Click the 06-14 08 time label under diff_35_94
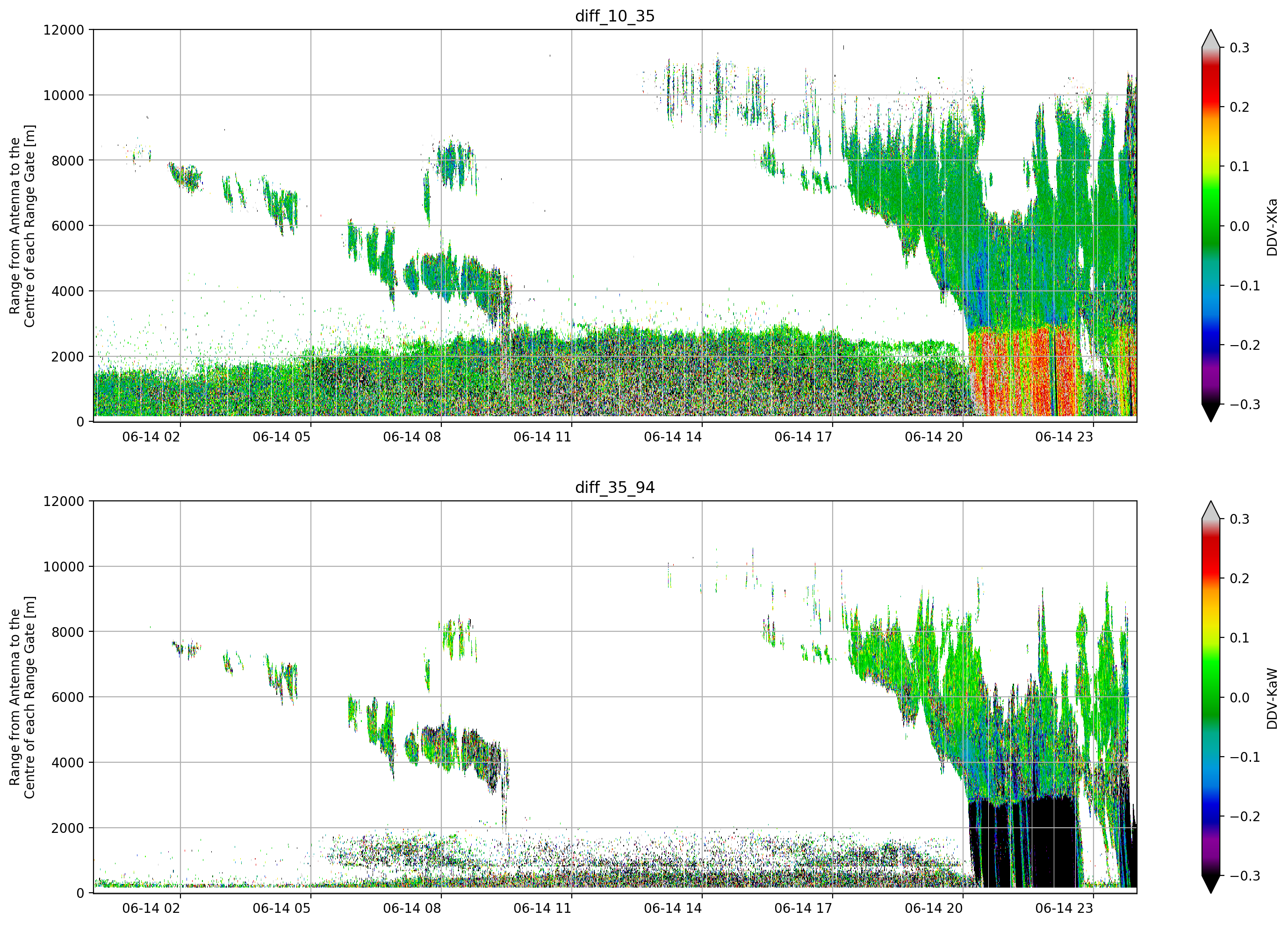 tap(412, 909)
